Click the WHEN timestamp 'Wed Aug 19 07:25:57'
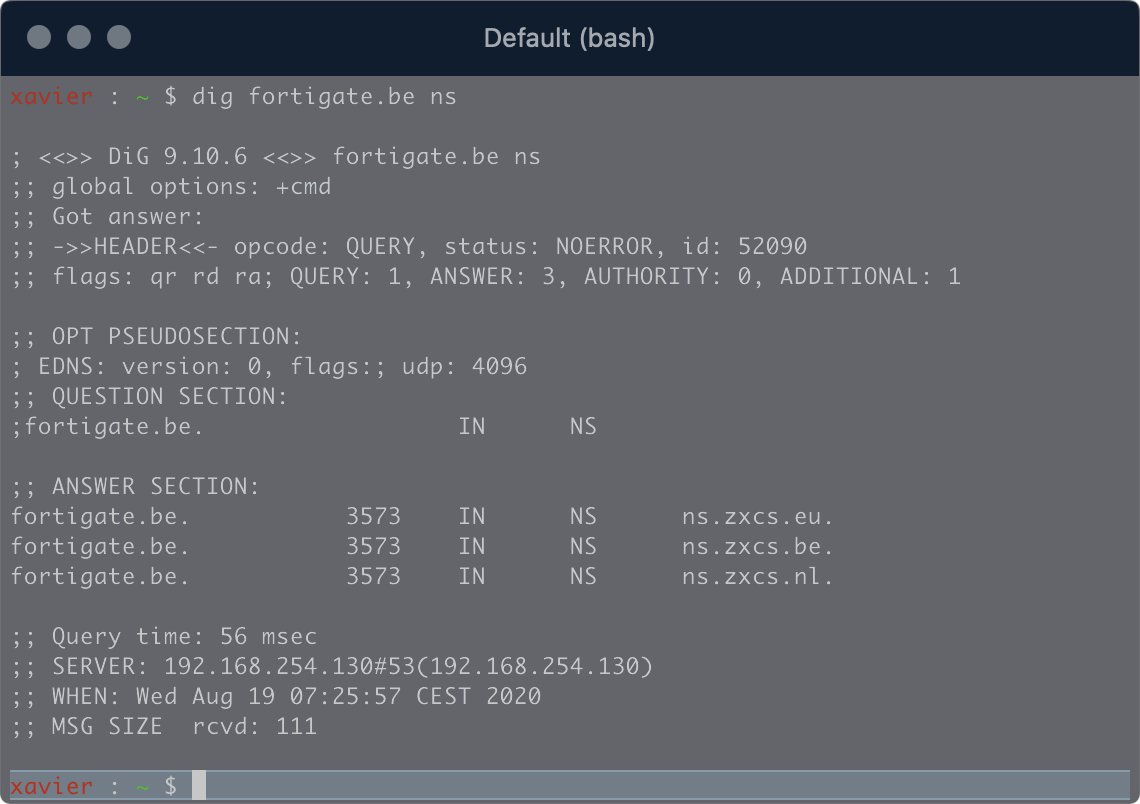The image size is (1140, 804). [x=268, y=696]
